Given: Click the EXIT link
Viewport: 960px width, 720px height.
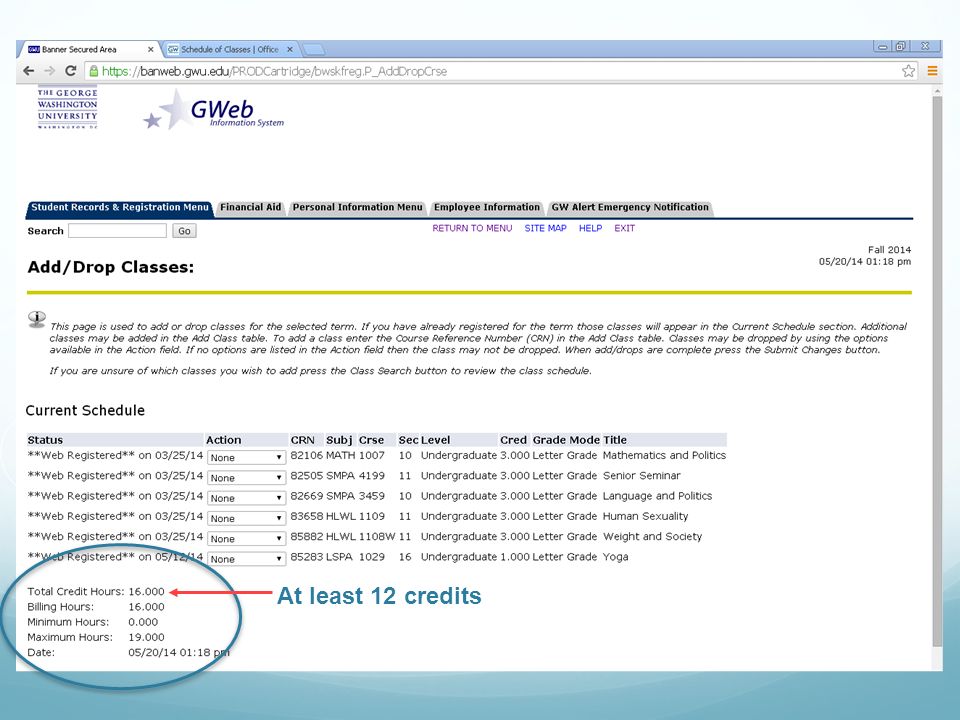Looking at the screenshot, I should click(624, 228).
